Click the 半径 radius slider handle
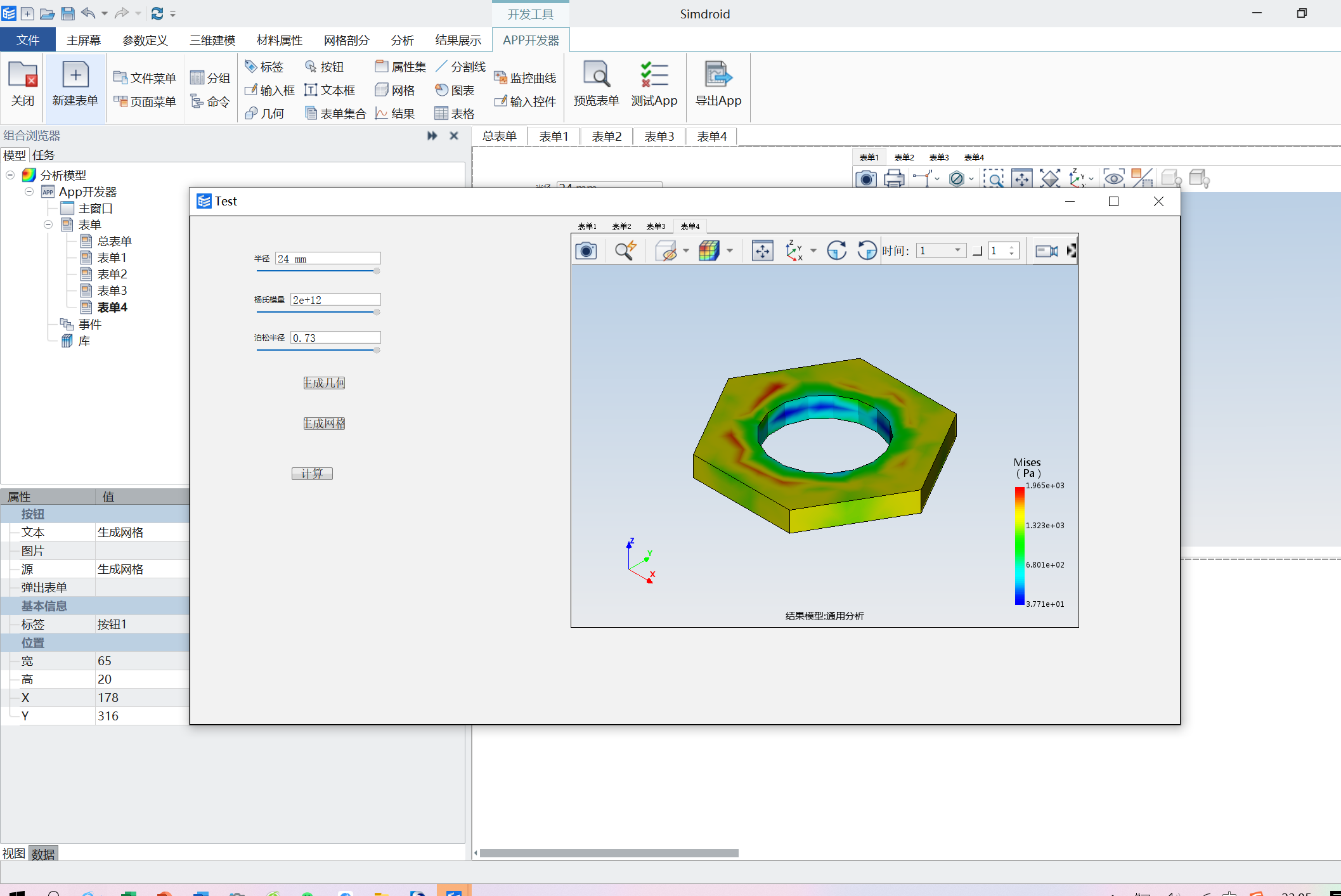This screenshot has height=896, width=1341. [x=377, y=271]
